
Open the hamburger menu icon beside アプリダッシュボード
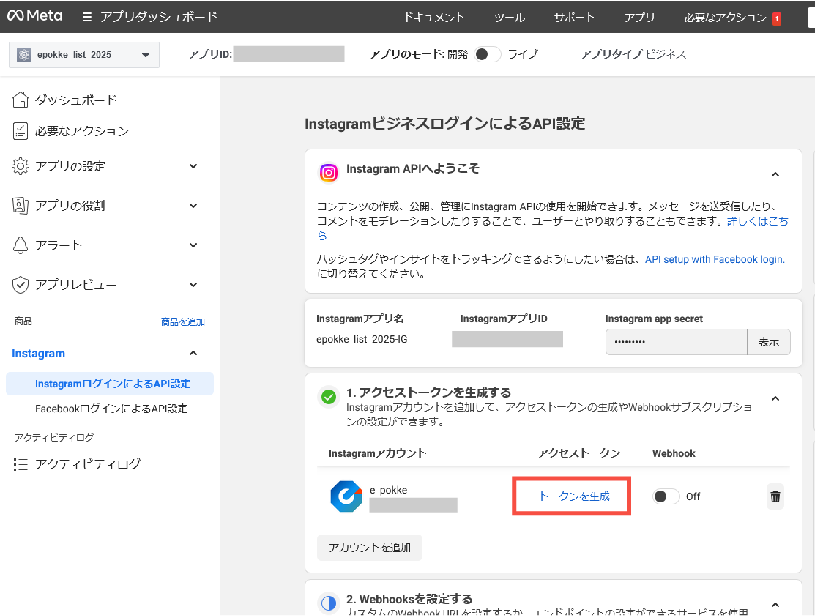click(87, 17)
